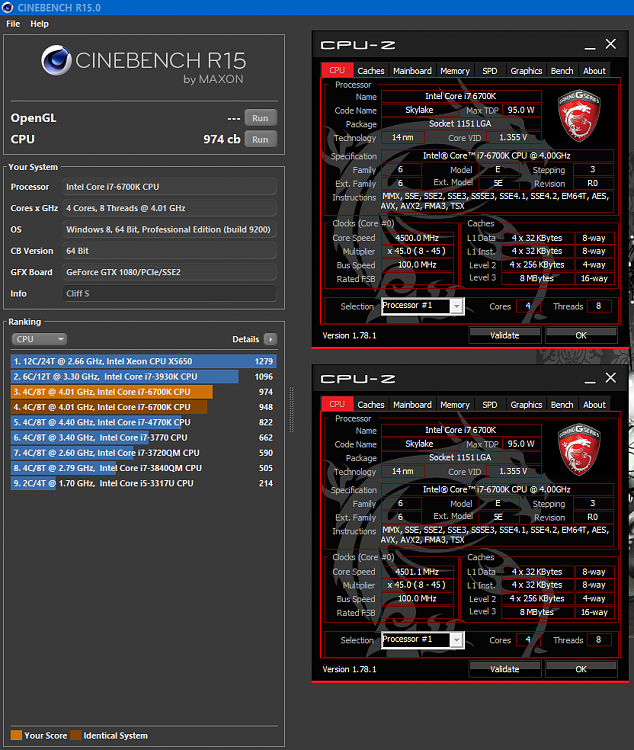
Task: Select the i7-4770K ranking row
Action: (144, 422)
